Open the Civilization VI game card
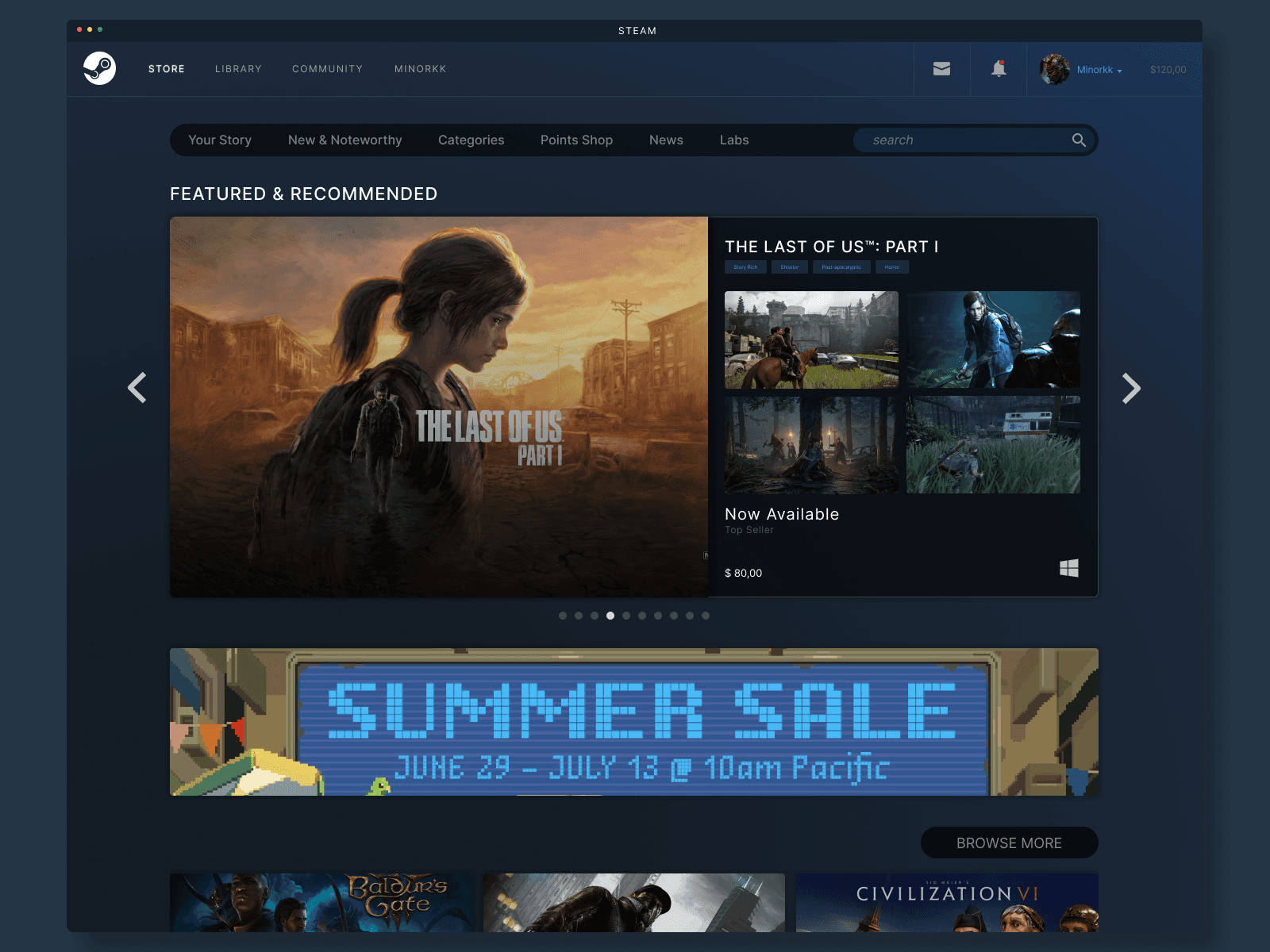Screen dimensions: 1270x952 pos(947,903)
